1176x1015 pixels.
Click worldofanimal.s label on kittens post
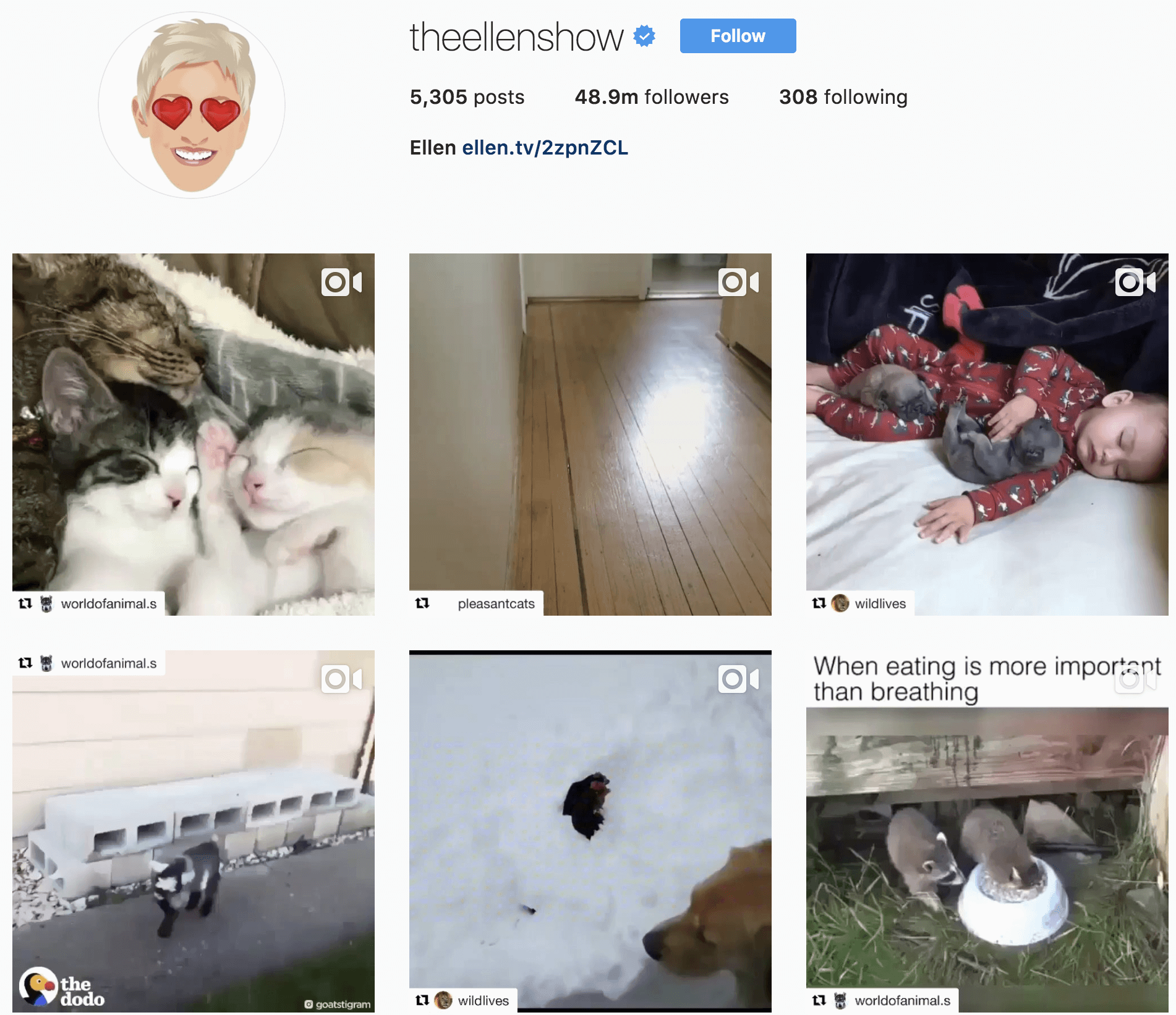click(109, 604)
